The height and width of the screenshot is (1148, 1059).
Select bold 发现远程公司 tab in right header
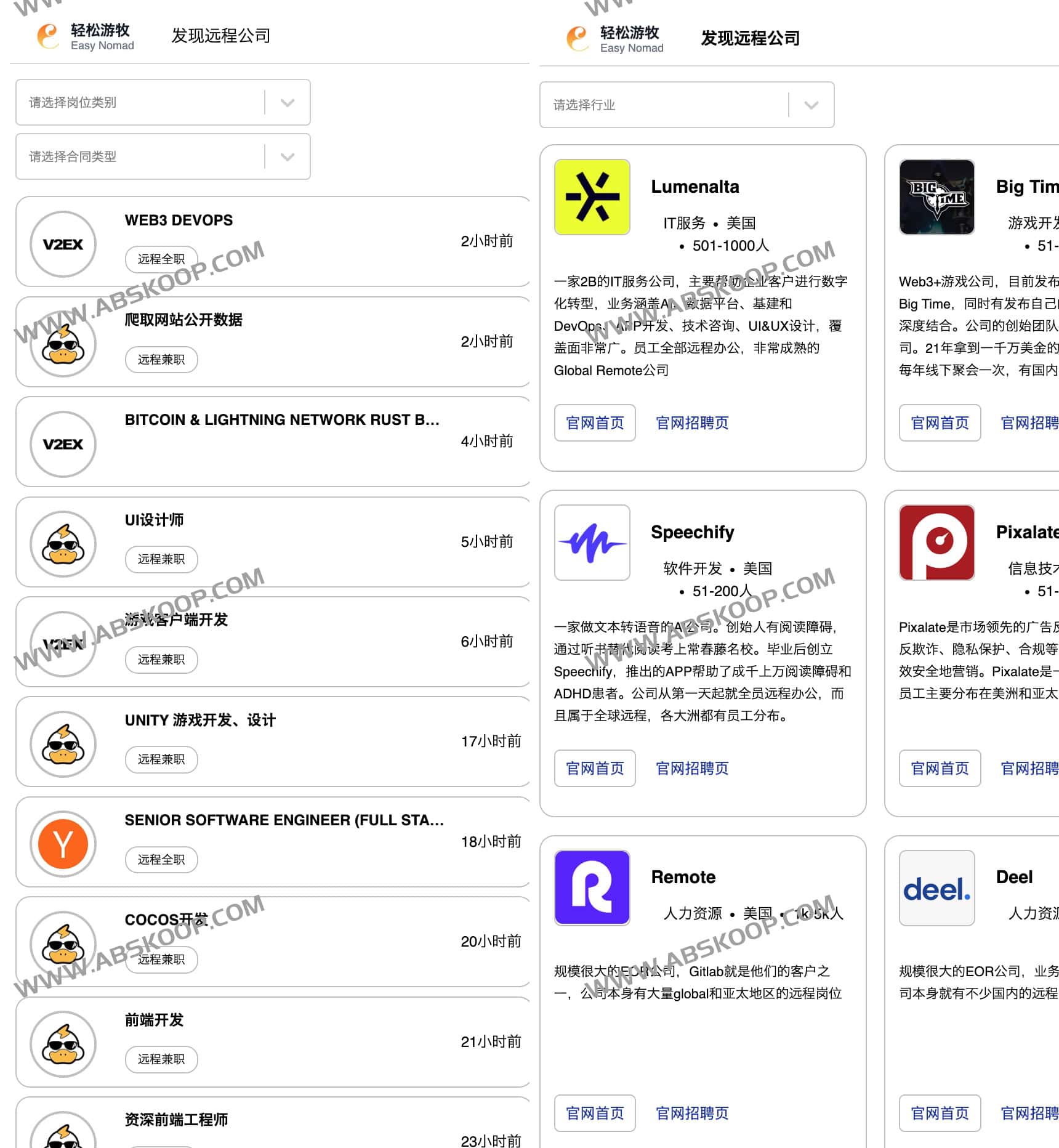click(751, 38)
